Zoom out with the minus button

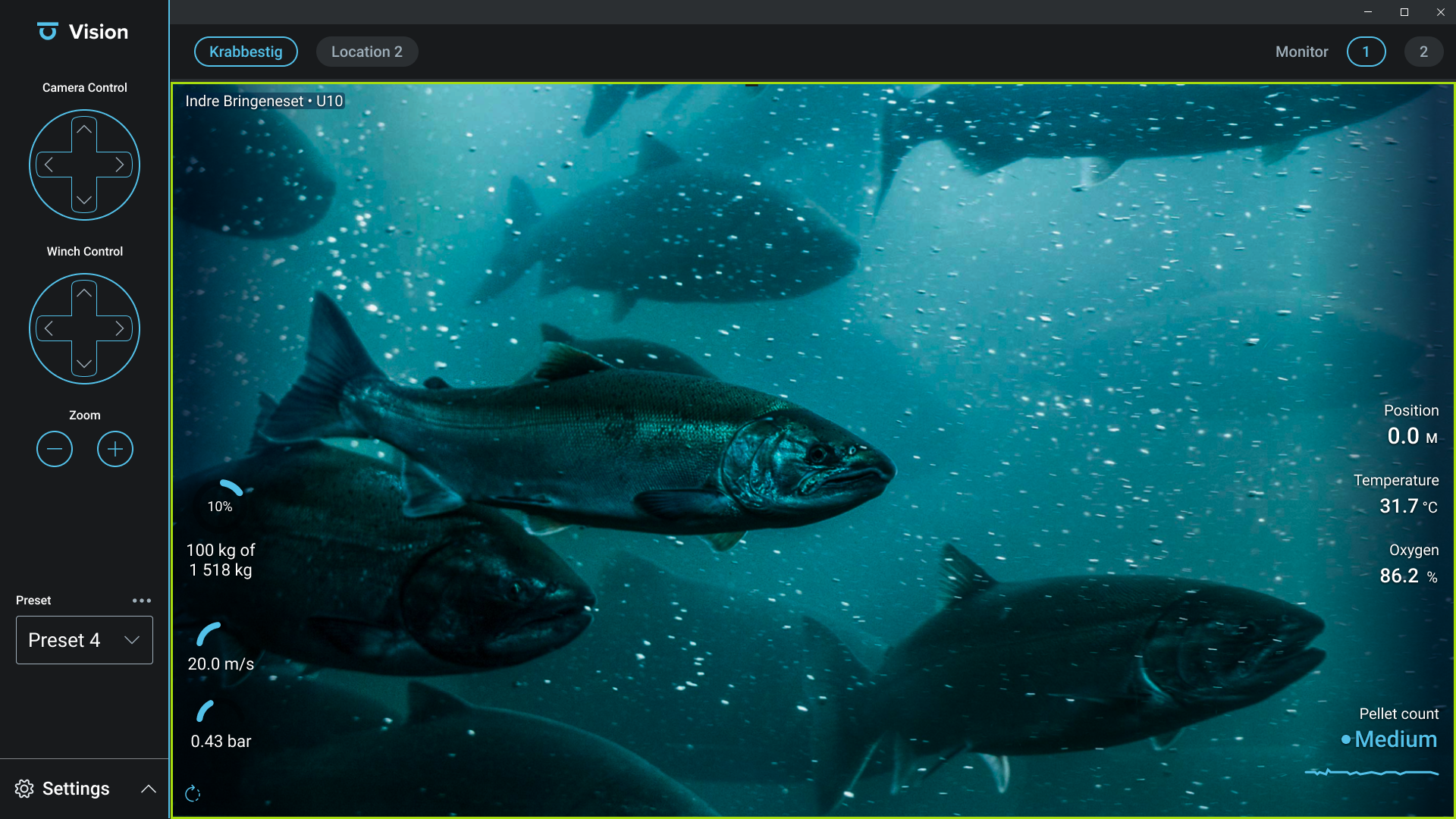55,449
